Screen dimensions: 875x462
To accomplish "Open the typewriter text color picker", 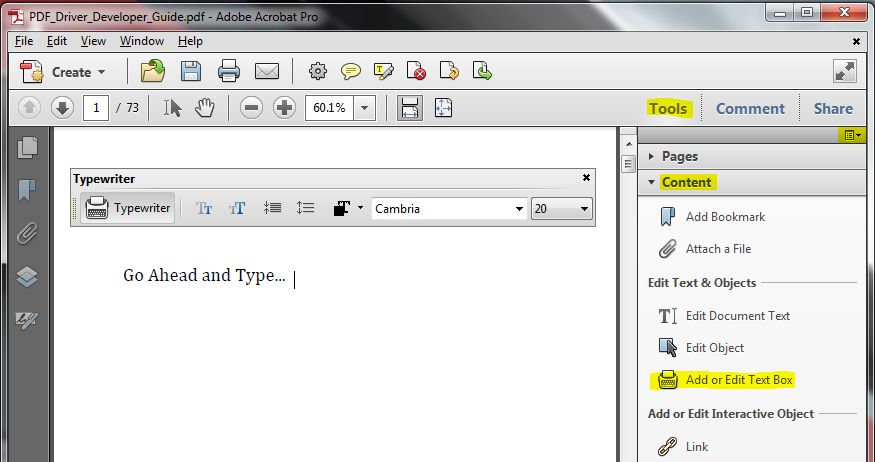I will [x=348, y=208].
